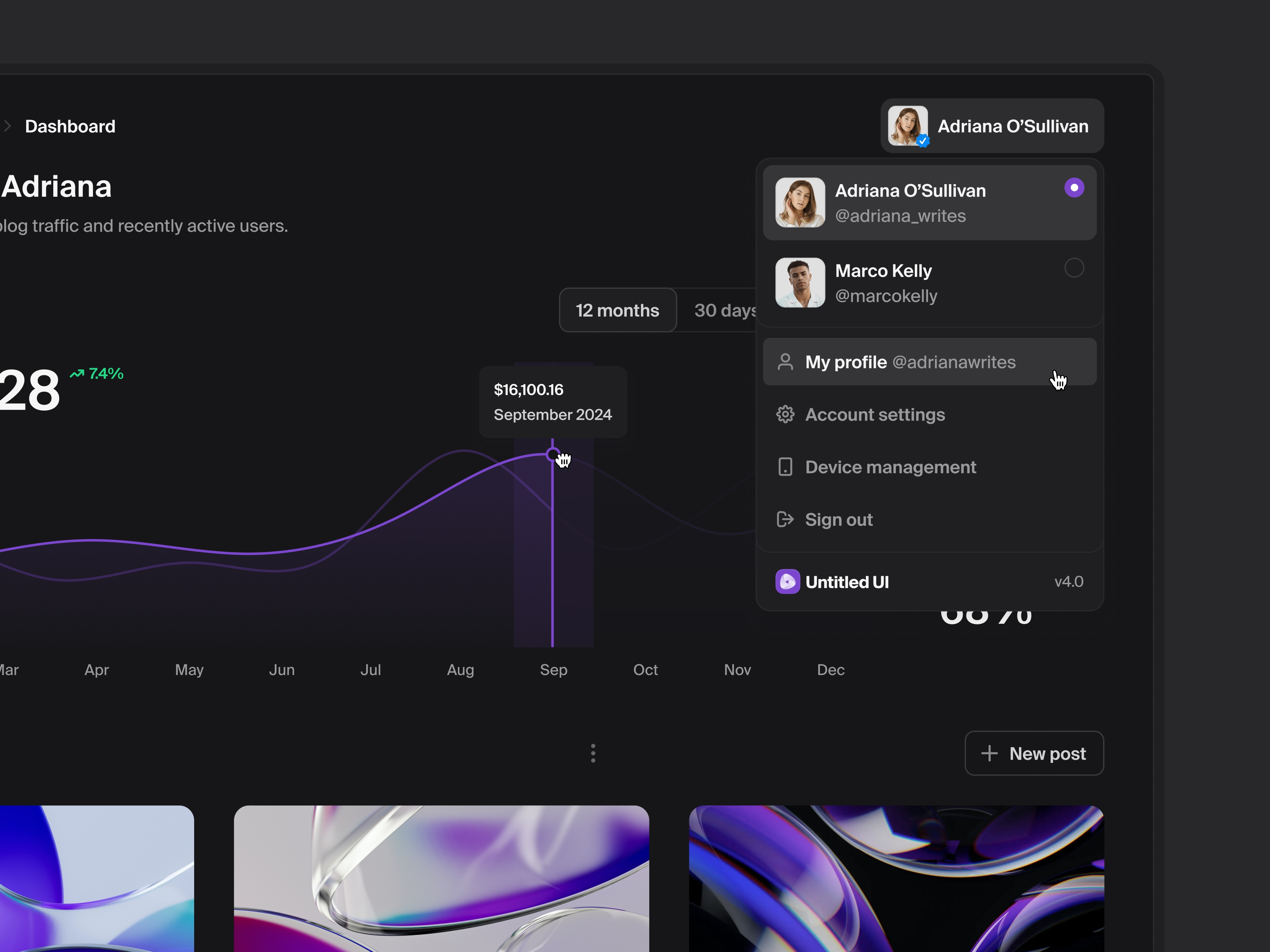
Task: Click the September chart data point marker
Action: click(552, 455)
